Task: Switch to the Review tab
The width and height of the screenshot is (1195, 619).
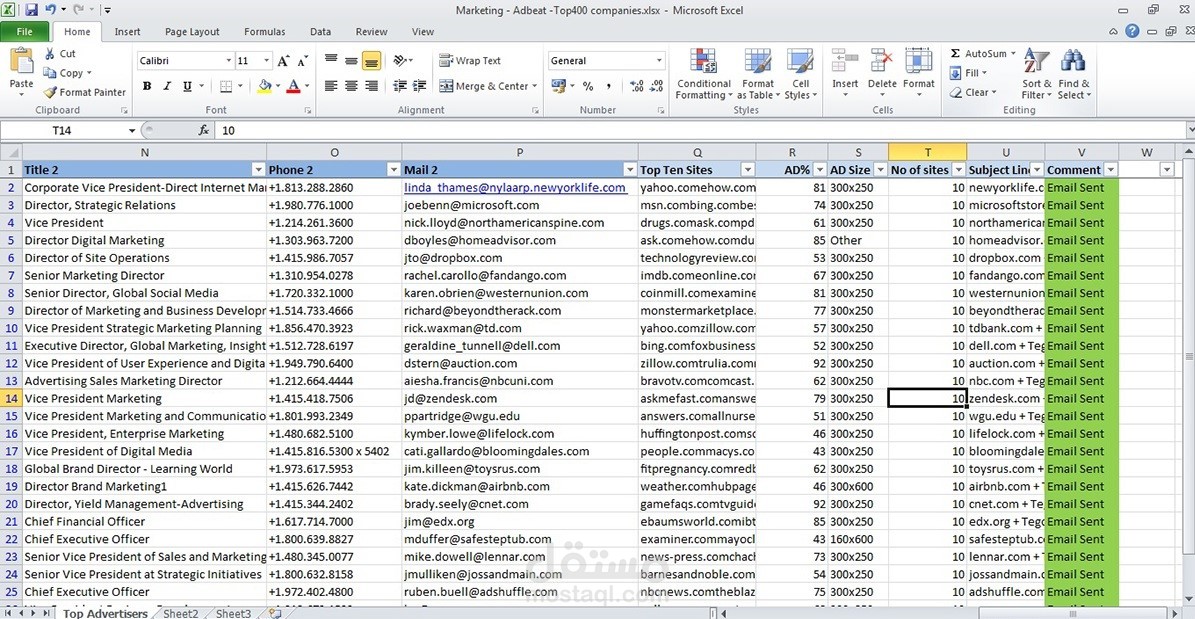Action: click(371, 32)
